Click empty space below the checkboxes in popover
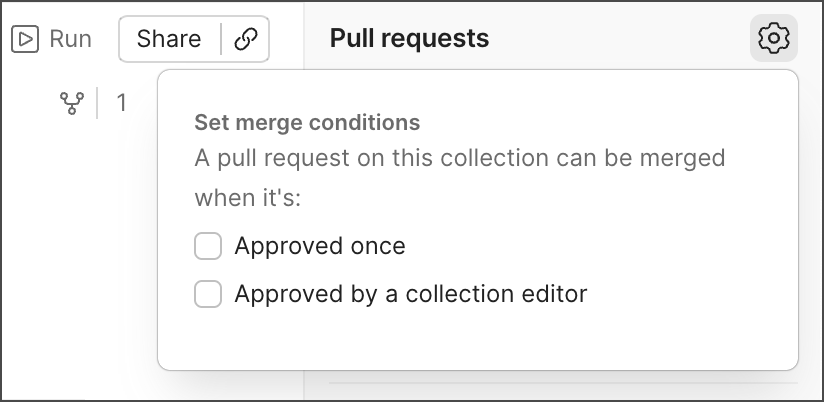 (478, 339)
